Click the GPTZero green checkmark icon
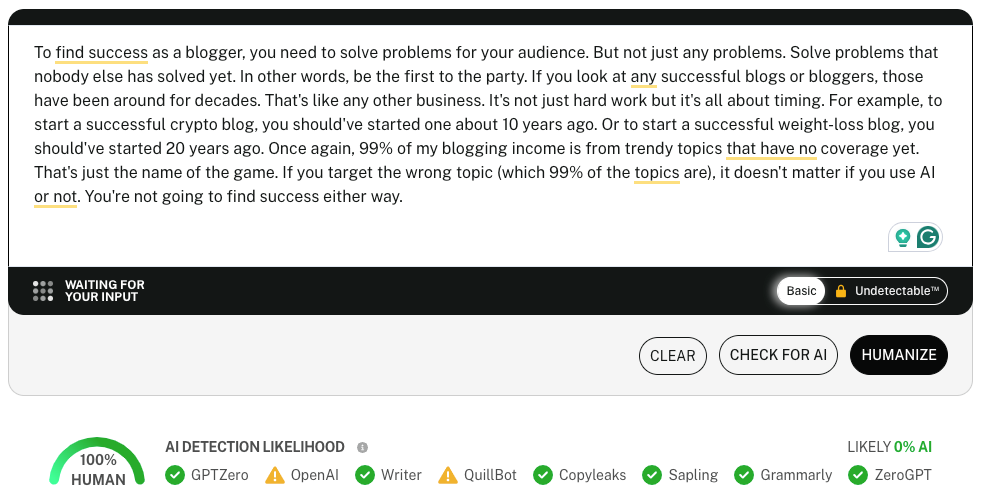 click(175, 475)
